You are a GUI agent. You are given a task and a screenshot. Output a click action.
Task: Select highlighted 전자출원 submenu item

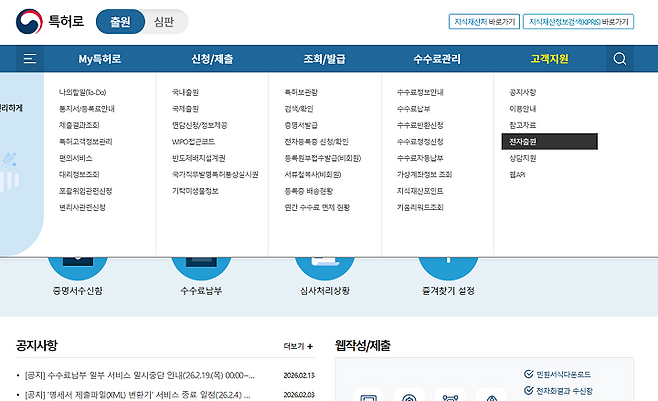click(x=549, y=141)
